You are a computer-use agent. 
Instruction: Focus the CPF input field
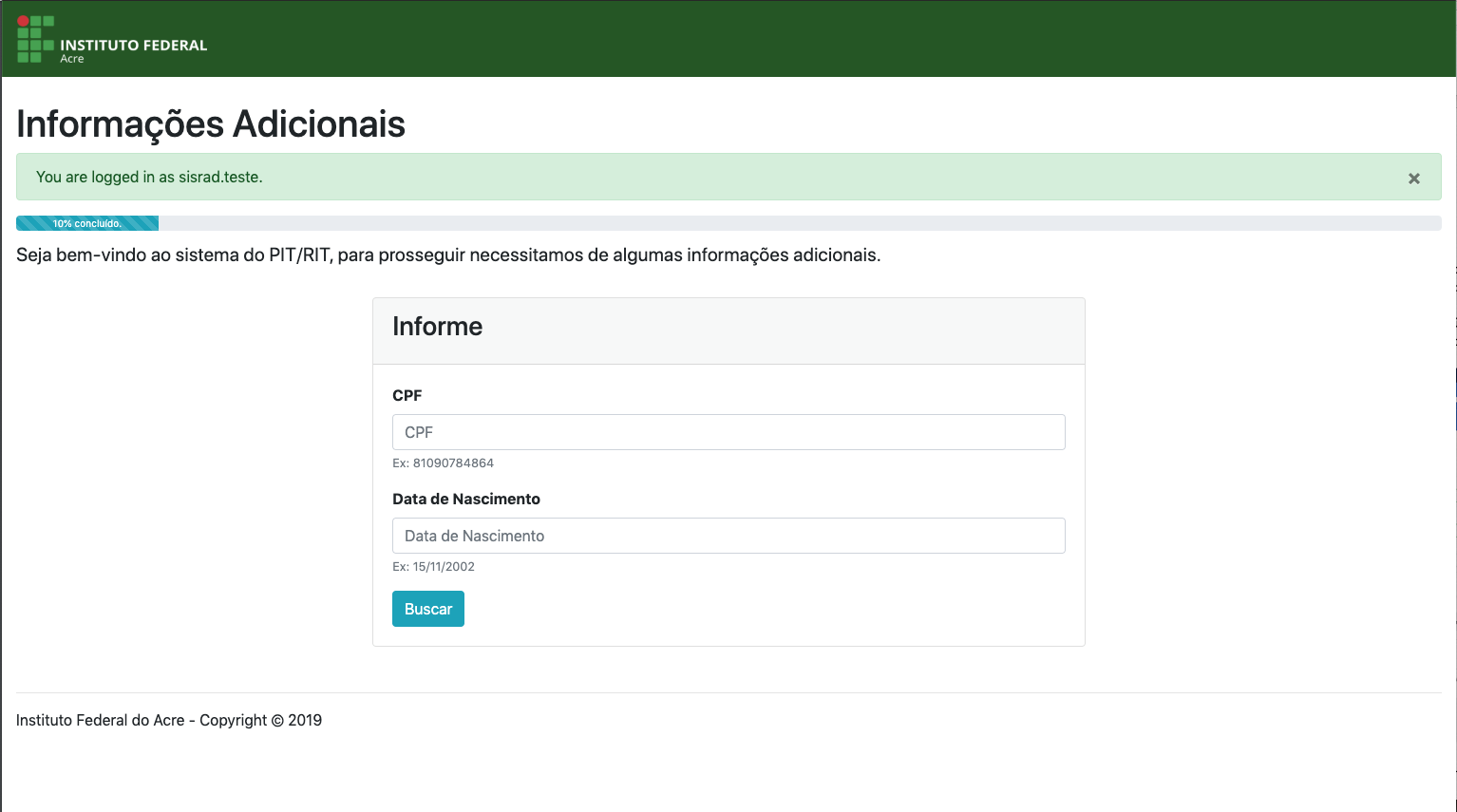[728, 432]
